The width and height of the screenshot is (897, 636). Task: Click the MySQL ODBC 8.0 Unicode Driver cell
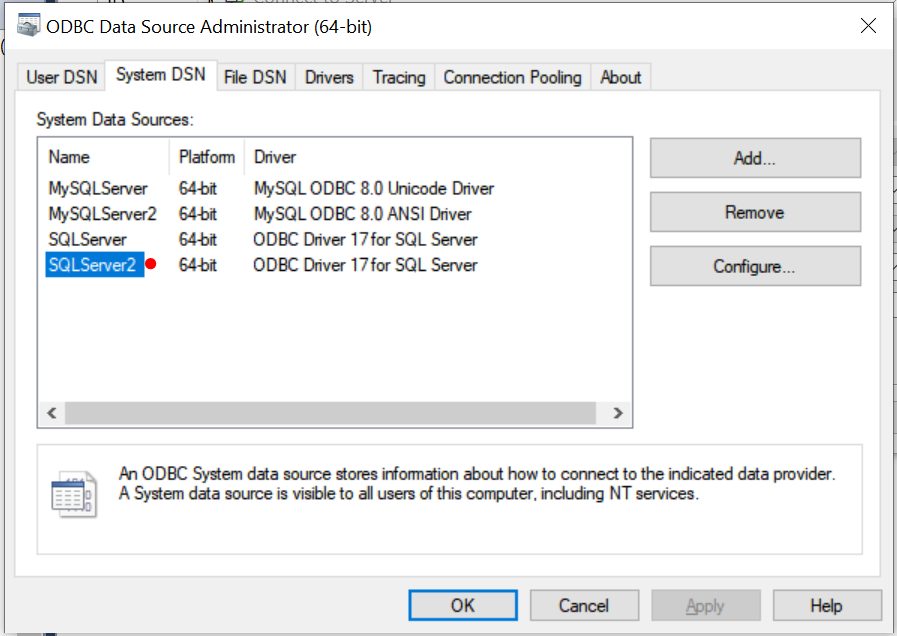[374, 188]
